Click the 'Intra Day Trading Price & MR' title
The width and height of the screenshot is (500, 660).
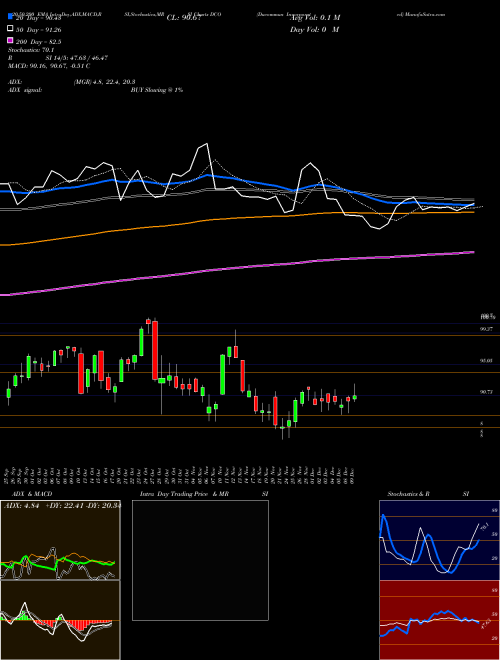(184, 494)
